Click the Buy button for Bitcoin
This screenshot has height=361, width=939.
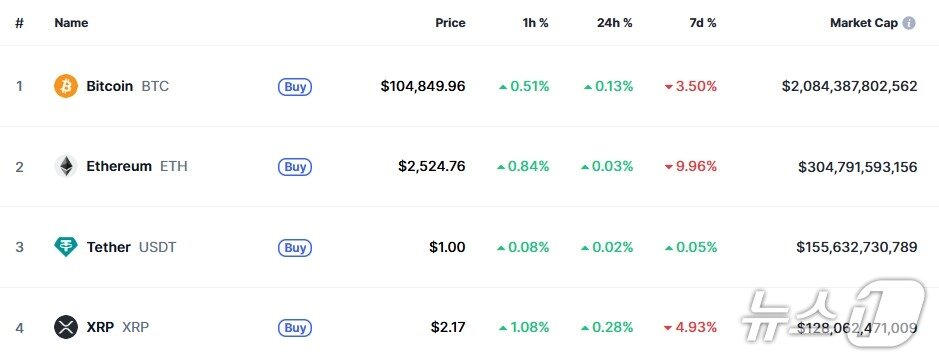coord(295,87)
